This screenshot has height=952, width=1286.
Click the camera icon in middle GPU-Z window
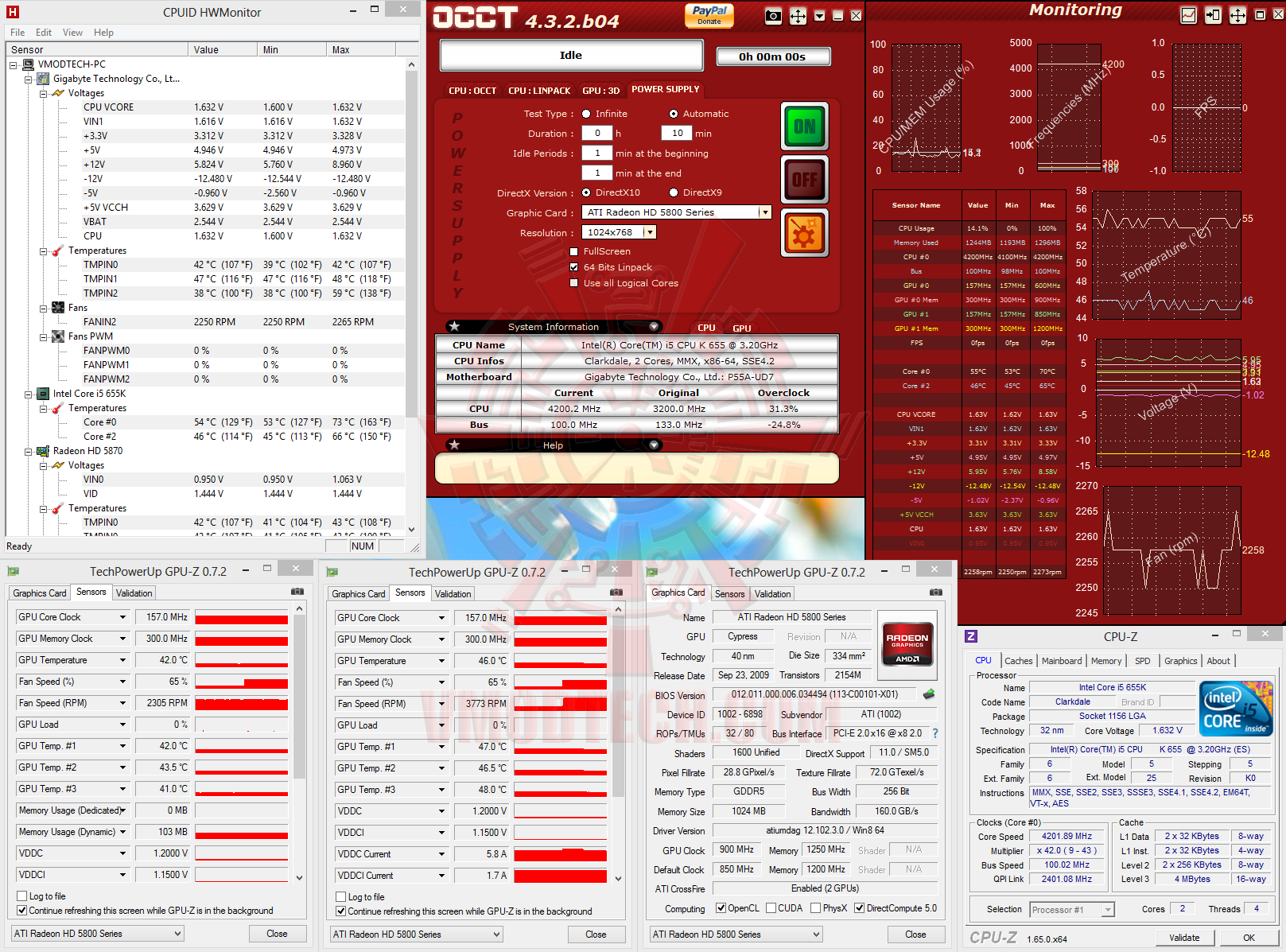point(616,593)
